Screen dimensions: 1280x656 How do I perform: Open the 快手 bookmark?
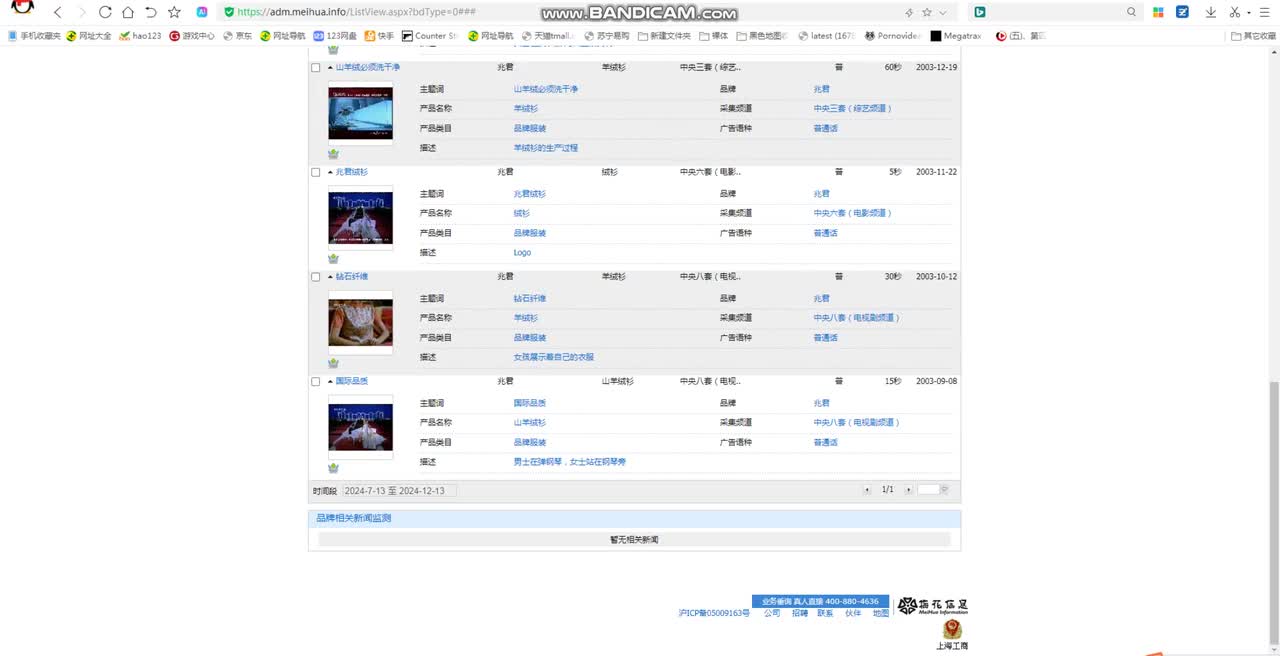pyautogui.click(x=379, y=36)
